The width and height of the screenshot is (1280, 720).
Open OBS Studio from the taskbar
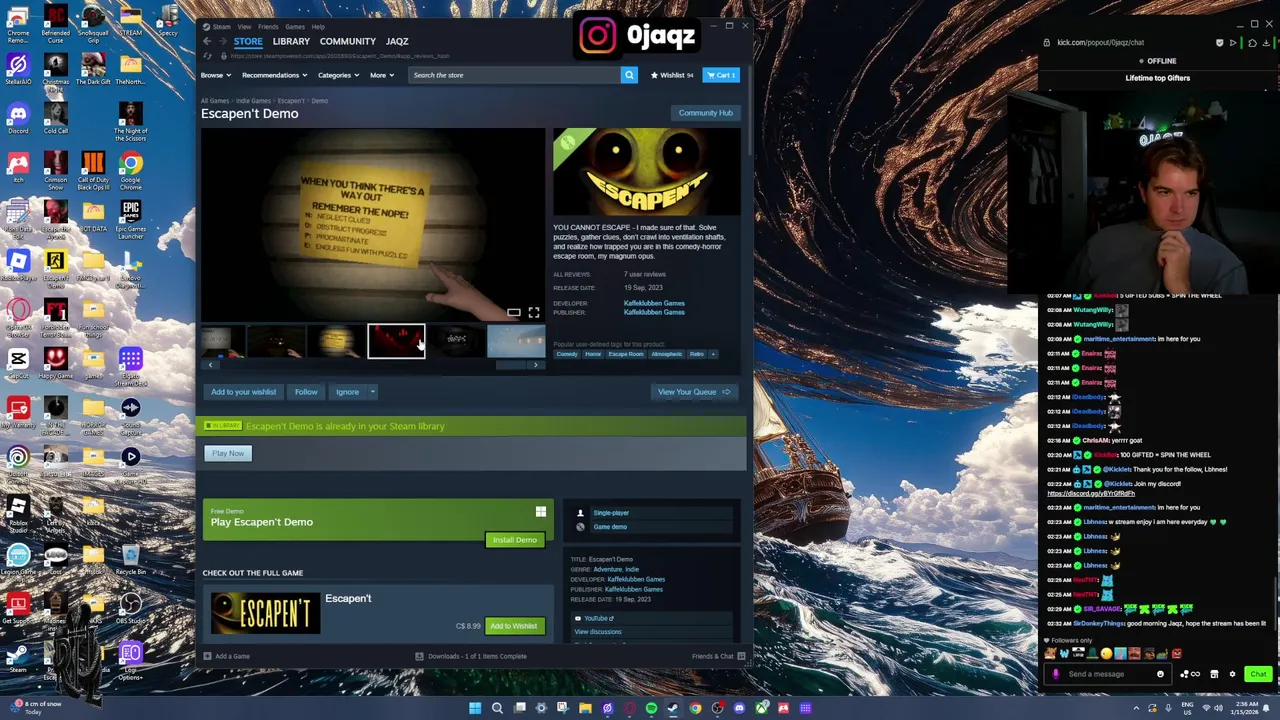click(717, 708)
